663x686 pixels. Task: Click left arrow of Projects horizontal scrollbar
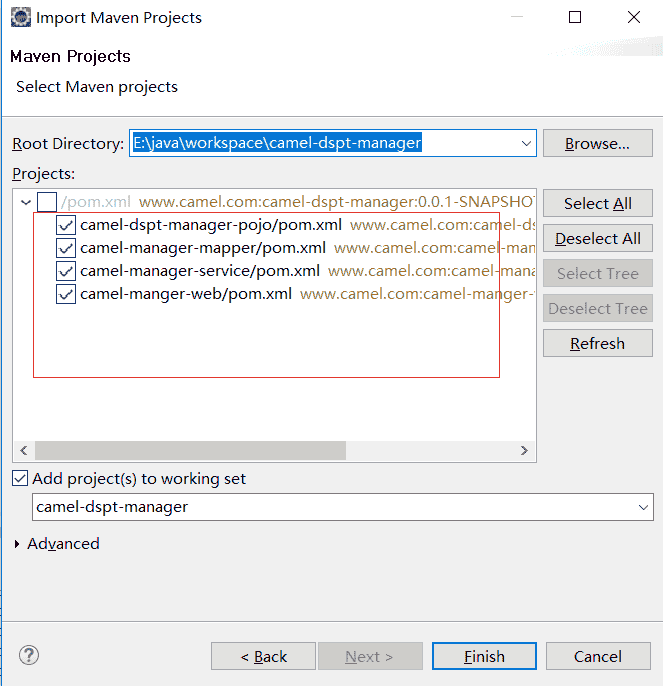[x=24, y=450]
